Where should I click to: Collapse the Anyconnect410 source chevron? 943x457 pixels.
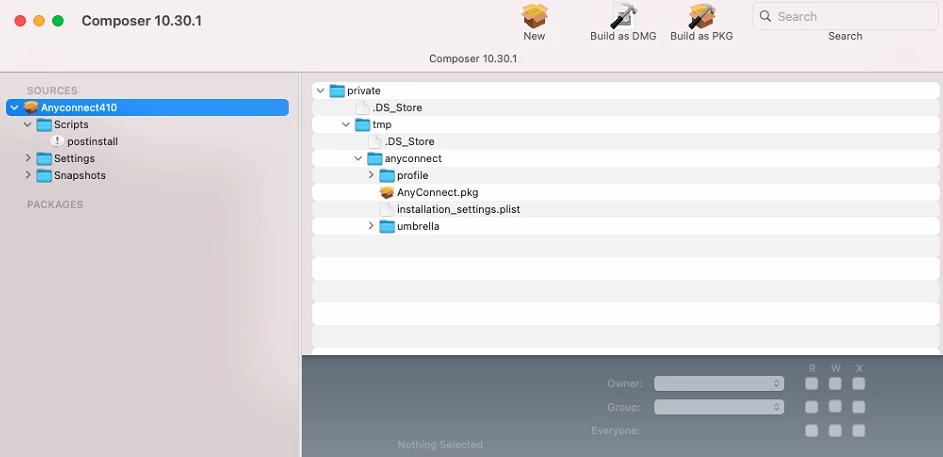(14, 108)
